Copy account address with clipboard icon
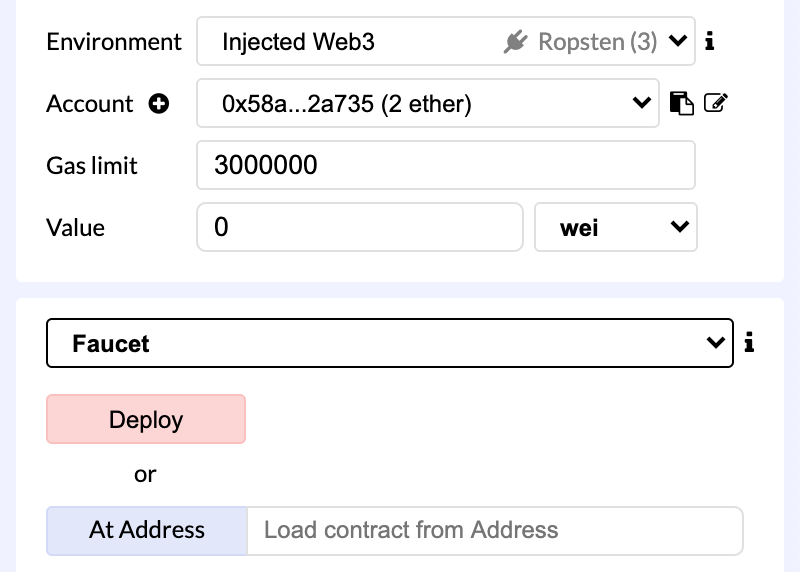The image size is (800, 572). [x=681, y=103]
